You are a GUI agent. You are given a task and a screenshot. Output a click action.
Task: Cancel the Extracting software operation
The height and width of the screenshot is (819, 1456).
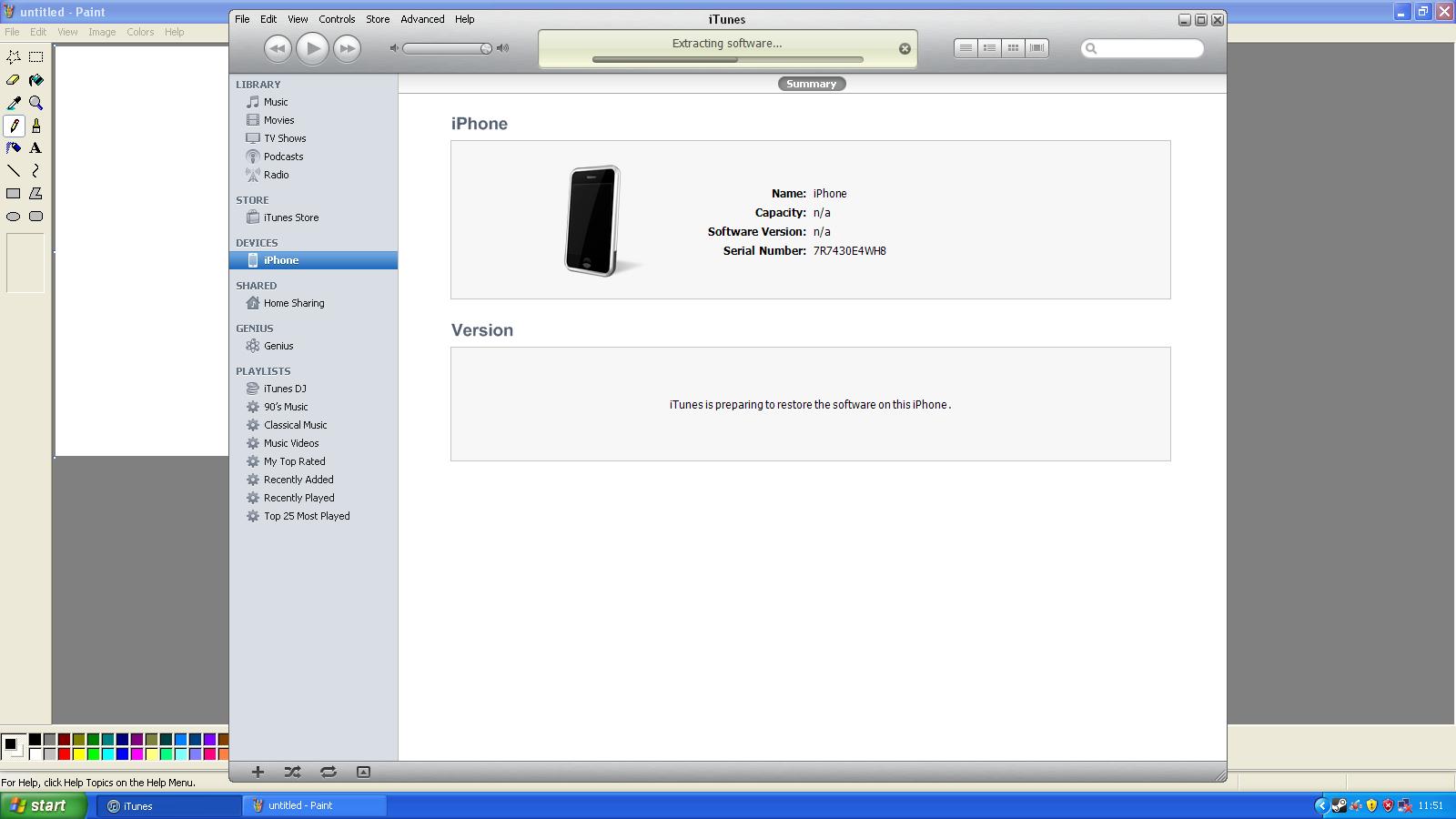coord(905,49)
